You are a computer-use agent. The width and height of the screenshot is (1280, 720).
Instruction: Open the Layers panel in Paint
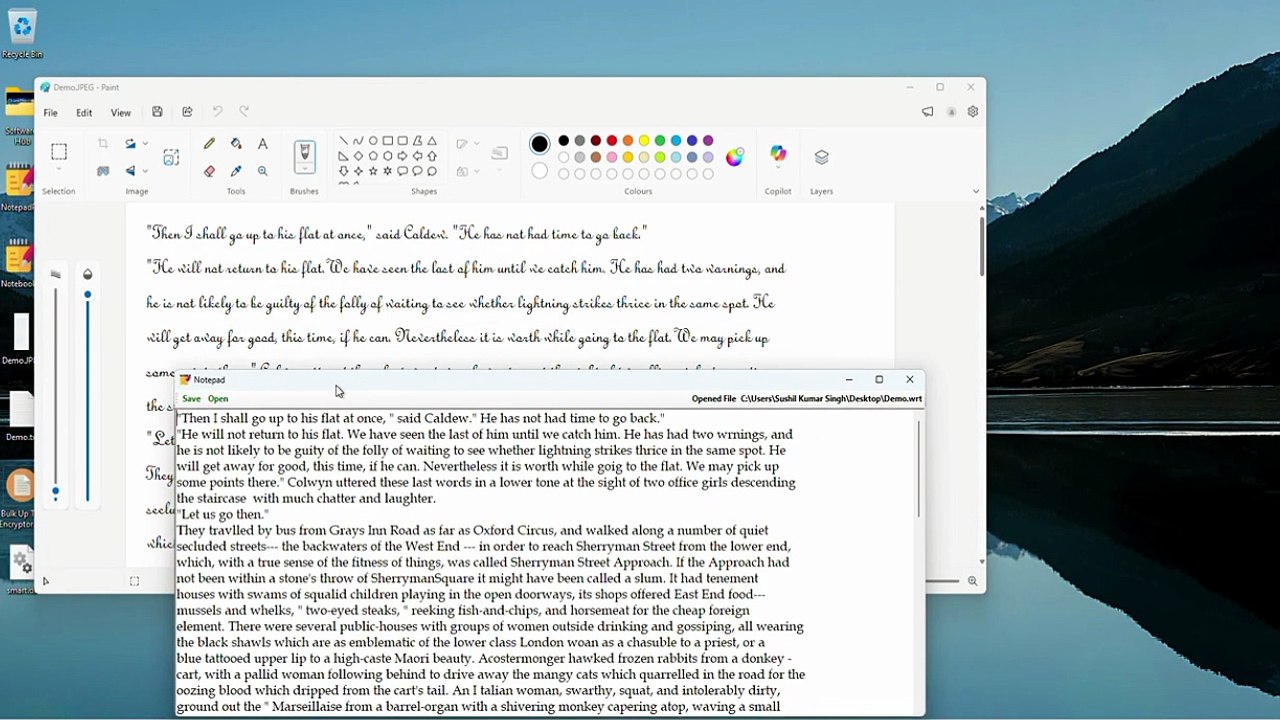821,157
